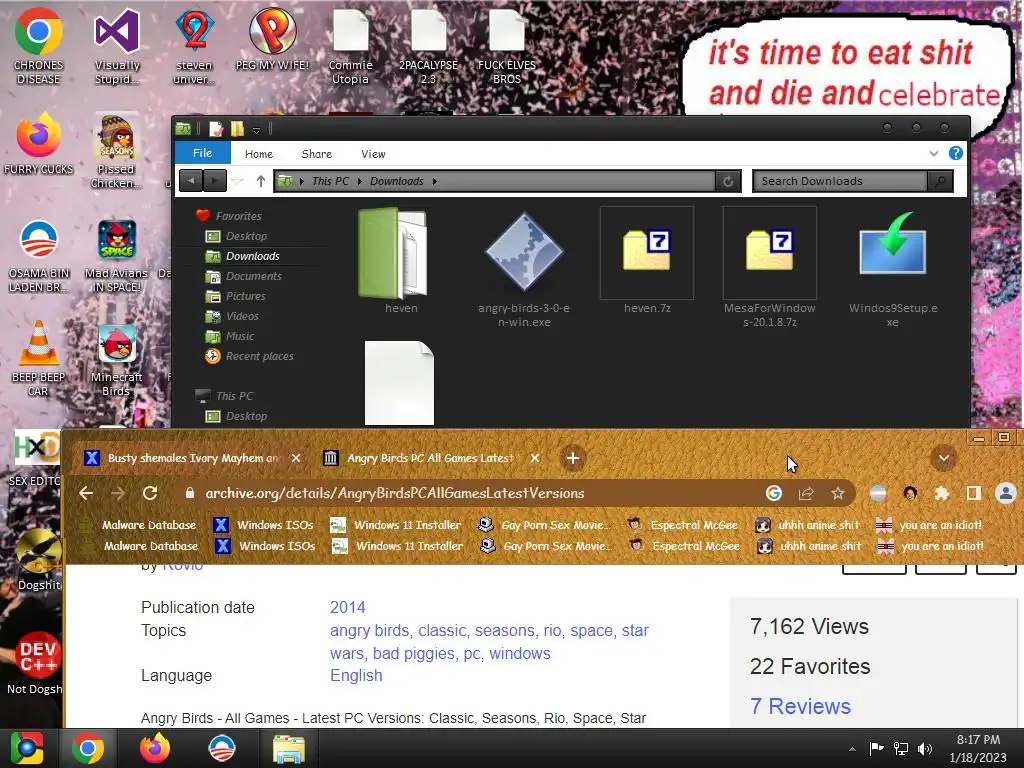The image size is (1024, 768).
Task: Switch to the Home ribbon tab
Action: coord(259,153)
